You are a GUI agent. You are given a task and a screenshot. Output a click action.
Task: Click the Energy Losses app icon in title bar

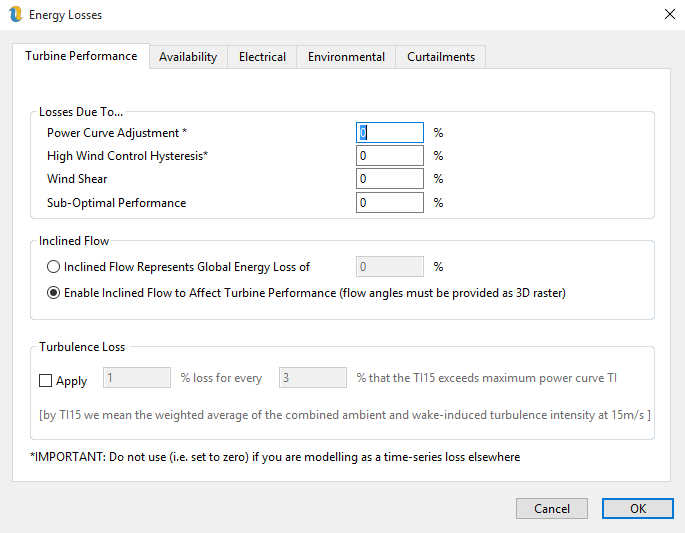[14, 15]
